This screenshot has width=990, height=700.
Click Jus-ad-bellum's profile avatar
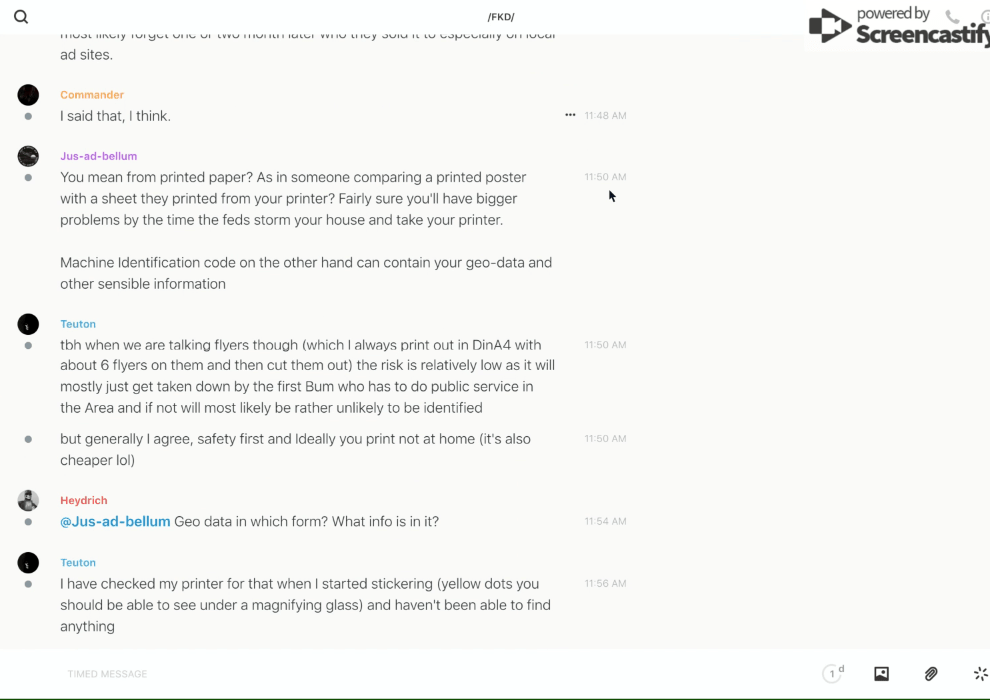click(28, 156)
